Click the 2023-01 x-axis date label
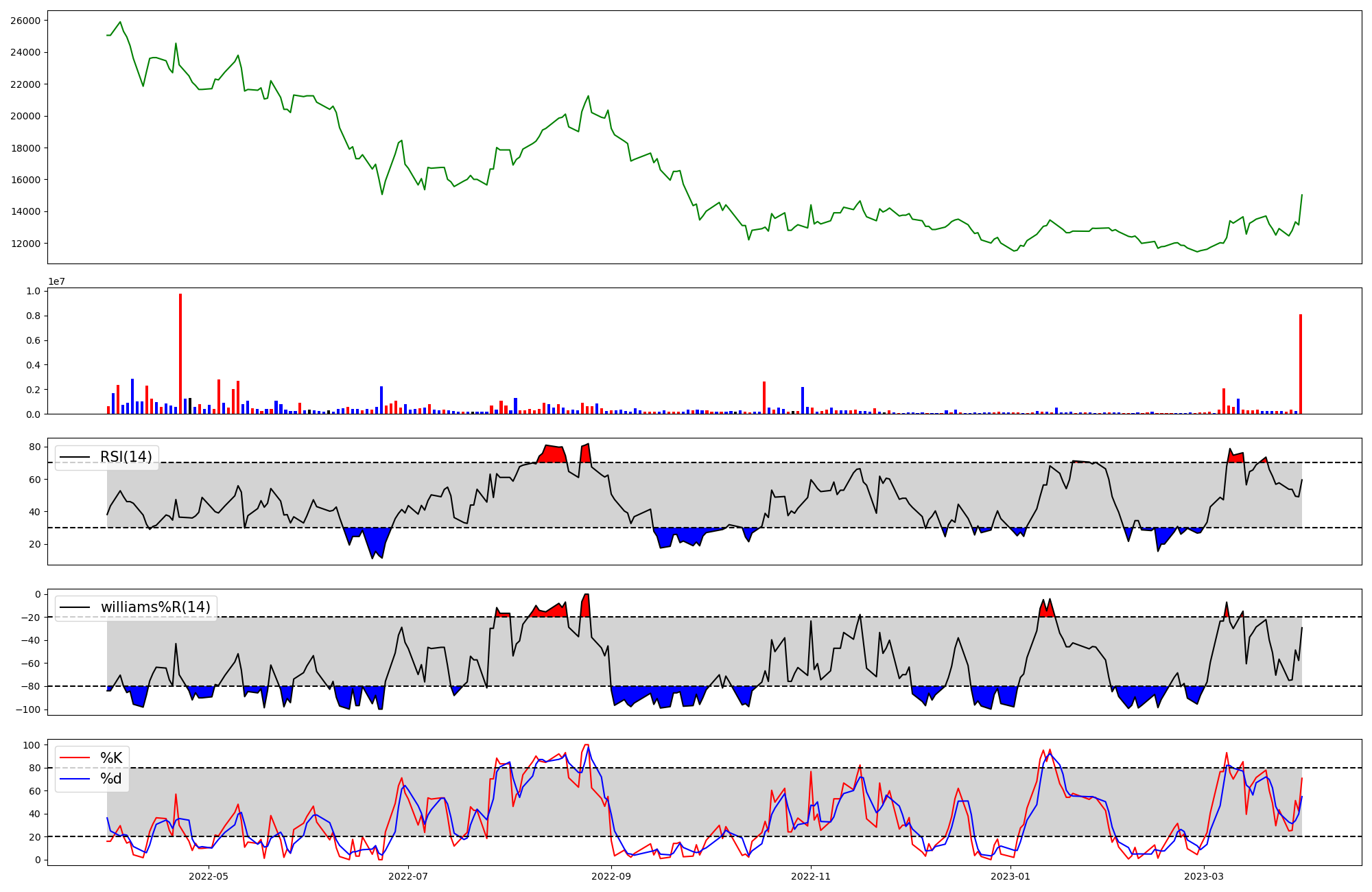Viewport: 1372px width, 892px height. click(x=1010, y=876)
